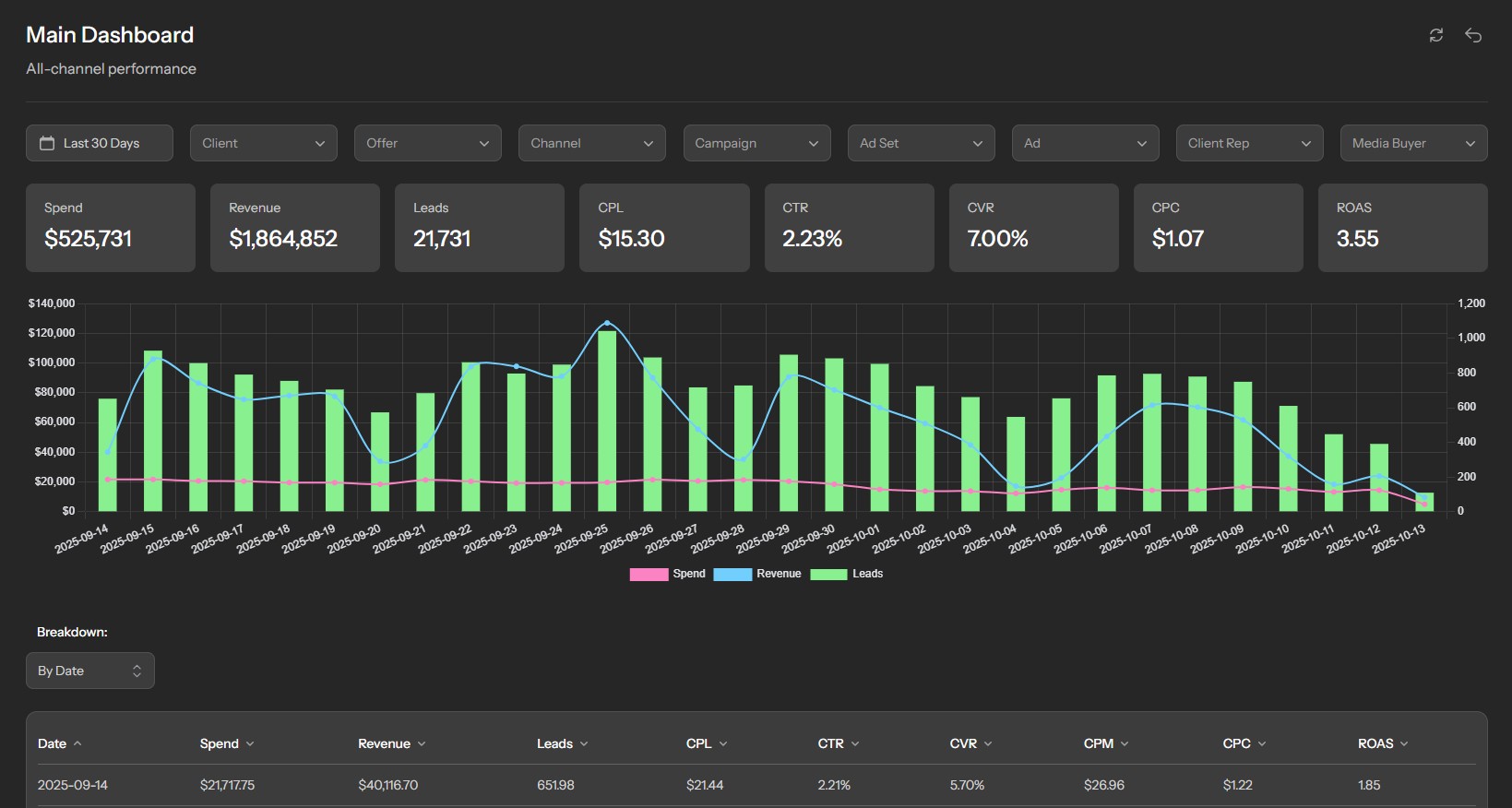Viewport: 1512px width, 808px height.
Task: Click the 2025-09-14 leads bar
Action: (x=108, y=455)
